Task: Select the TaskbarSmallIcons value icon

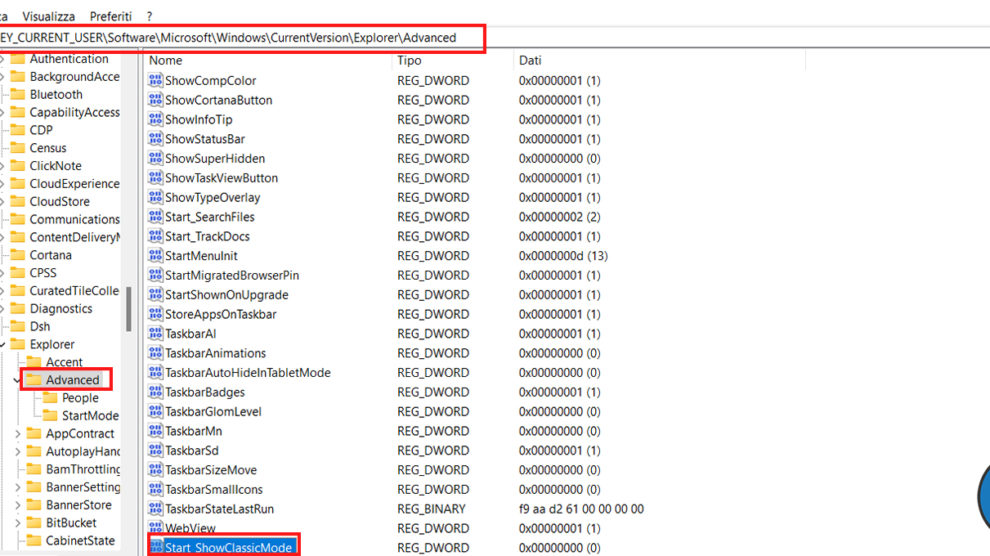Action: (x=155, y=489)
